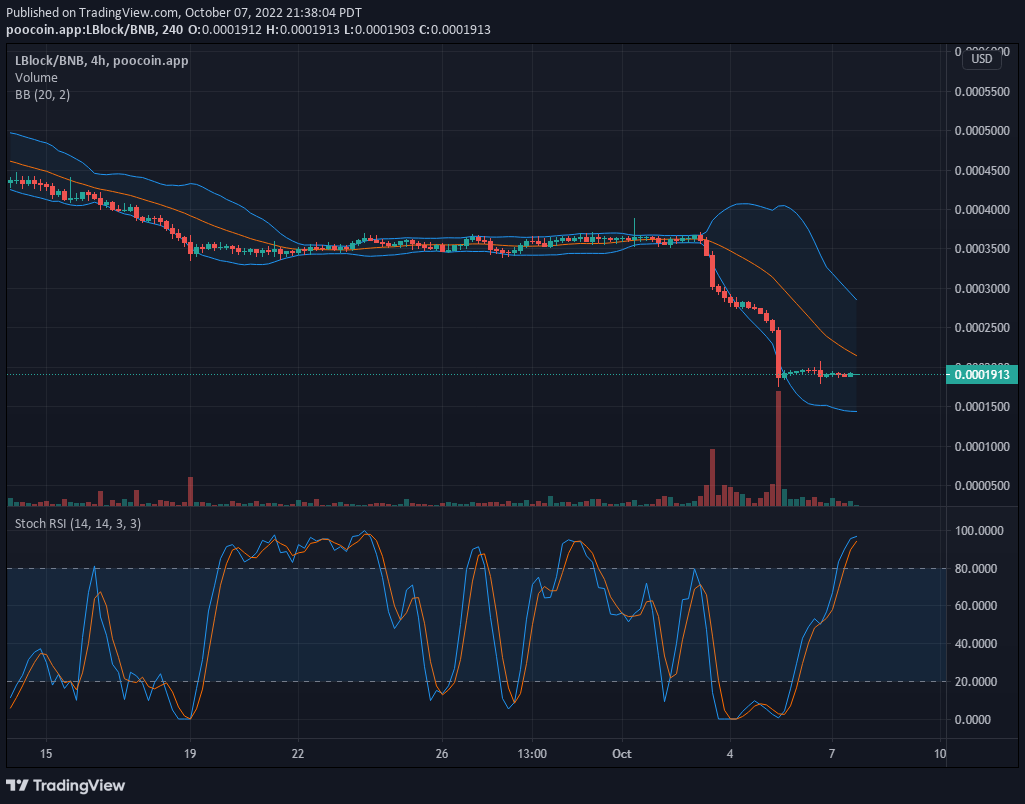Click the 15 date label on time axis
The height and width of the screenshot is (804, 1025).
(46, 754)
